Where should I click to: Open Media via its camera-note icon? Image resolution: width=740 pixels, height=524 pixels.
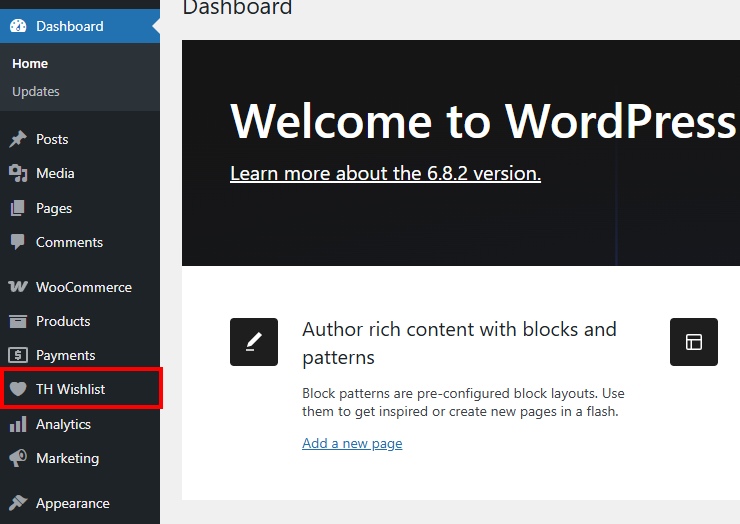(18, 173)
